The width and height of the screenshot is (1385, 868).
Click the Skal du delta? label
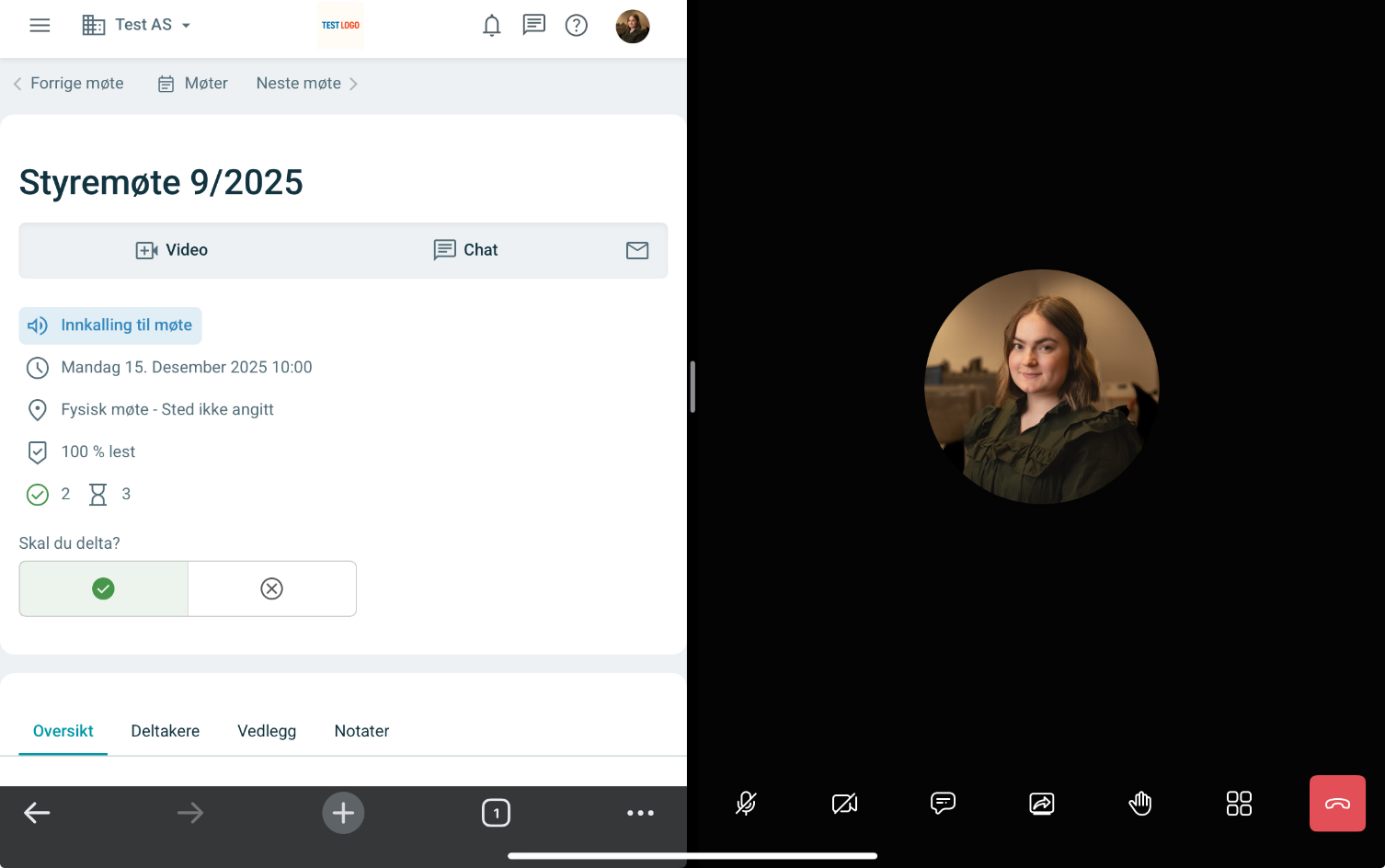coord(70,543)
